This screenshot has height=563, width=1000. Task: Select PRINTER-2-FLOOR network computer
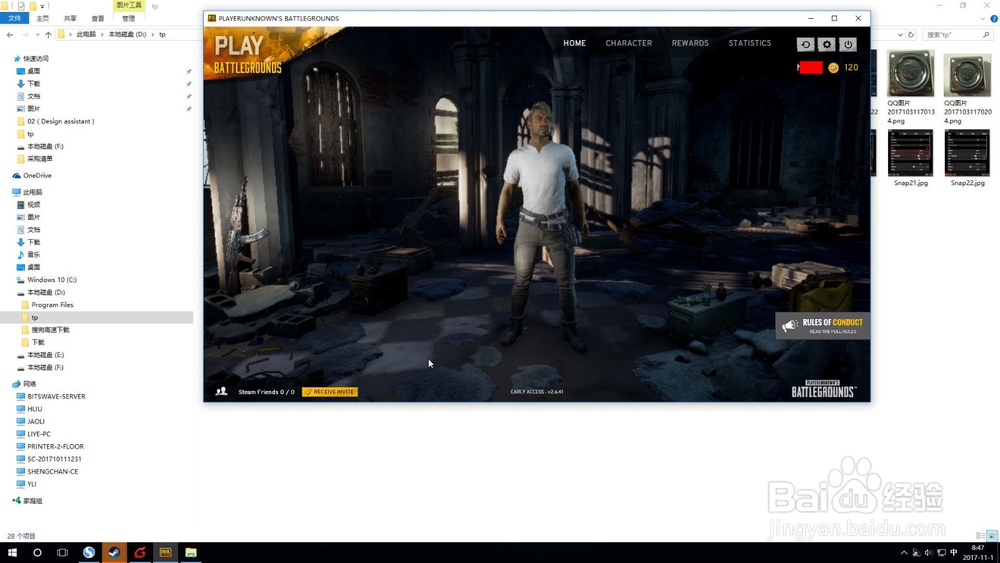click(x=55, y=446)
